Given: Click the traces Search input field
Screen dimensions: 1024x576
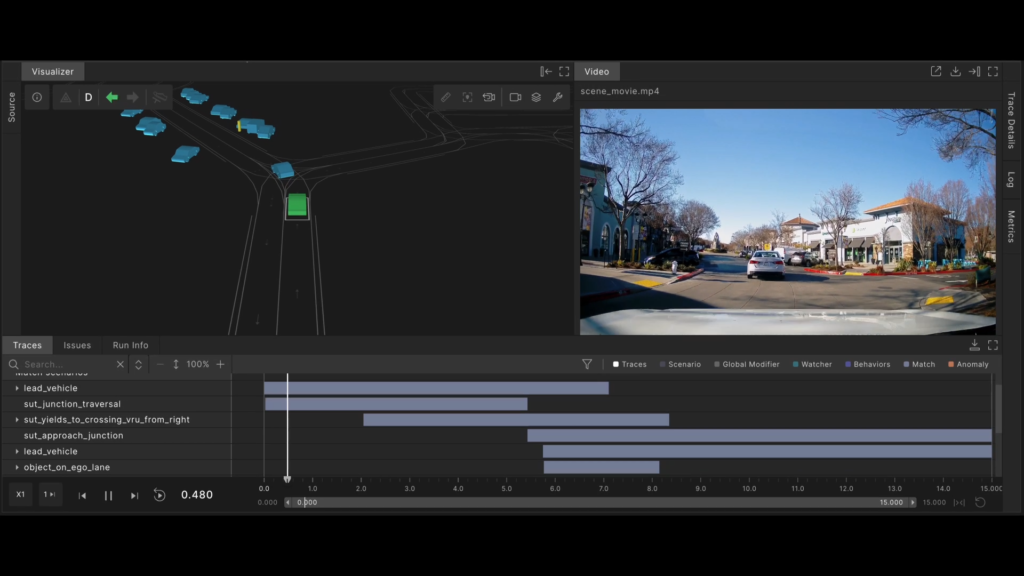Looking at the screenshot, I should (x=67, y=364).
